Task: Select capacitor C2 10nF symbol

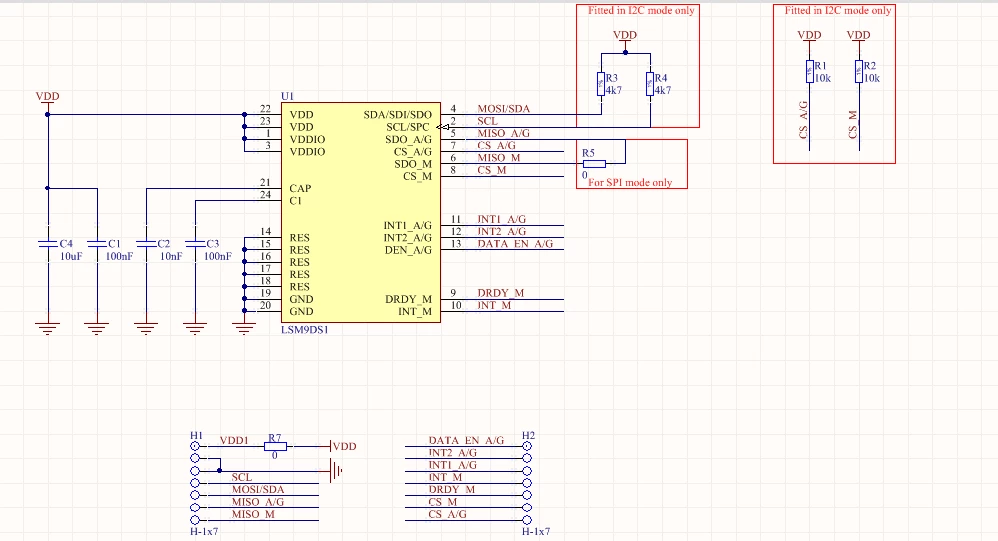Action: pyautogui.click(x=146, y=244)
